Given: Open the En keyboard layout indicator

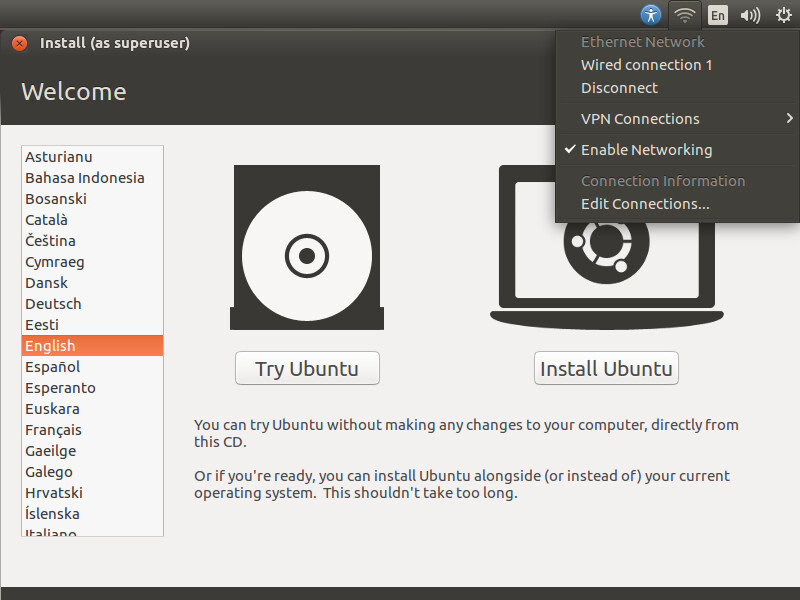Looking at the screenshot, I should 717,15.
